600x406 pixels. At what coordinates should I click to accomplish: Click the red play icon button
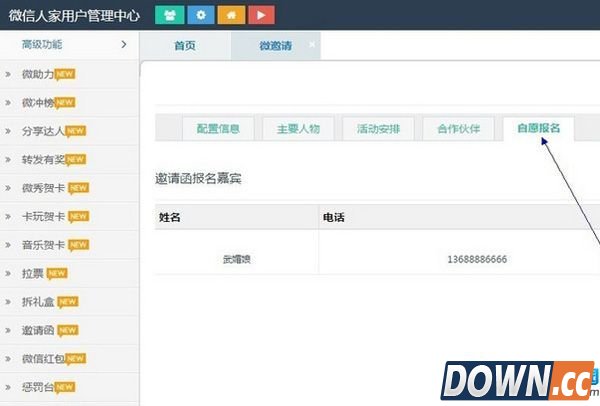[x=261, y=15]
